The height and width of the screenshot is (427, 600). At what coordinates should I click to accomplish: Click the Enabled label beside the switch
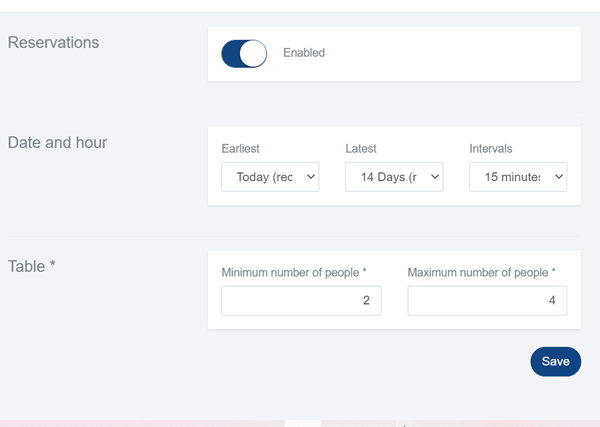pyautogui.click(x=304, y=53)
